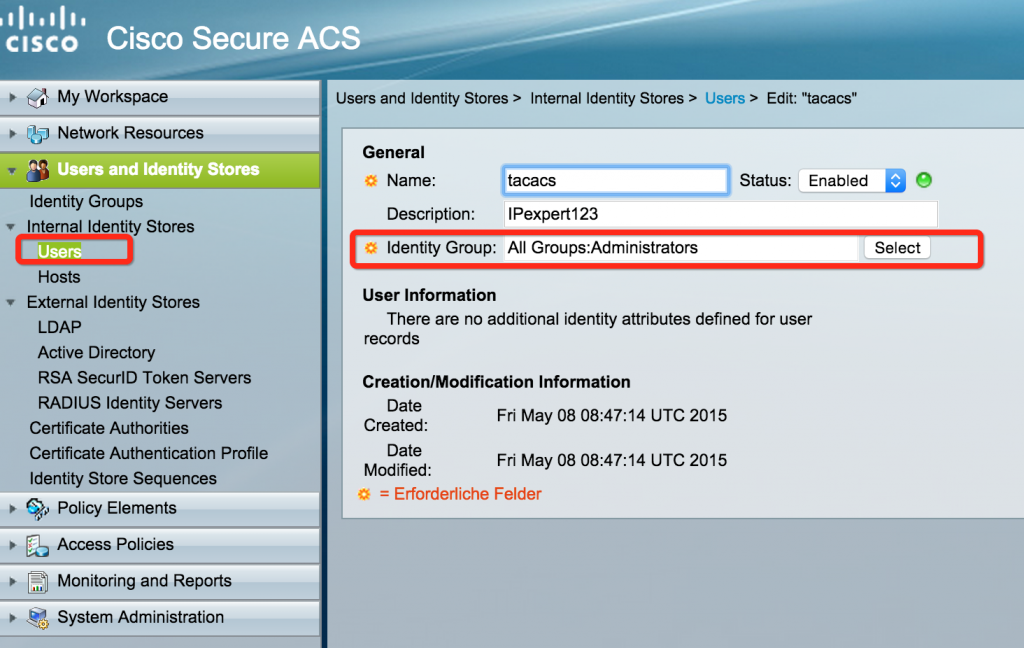Click the Name input field containing tacacs

pyautogui.click(x=616, y=181)
